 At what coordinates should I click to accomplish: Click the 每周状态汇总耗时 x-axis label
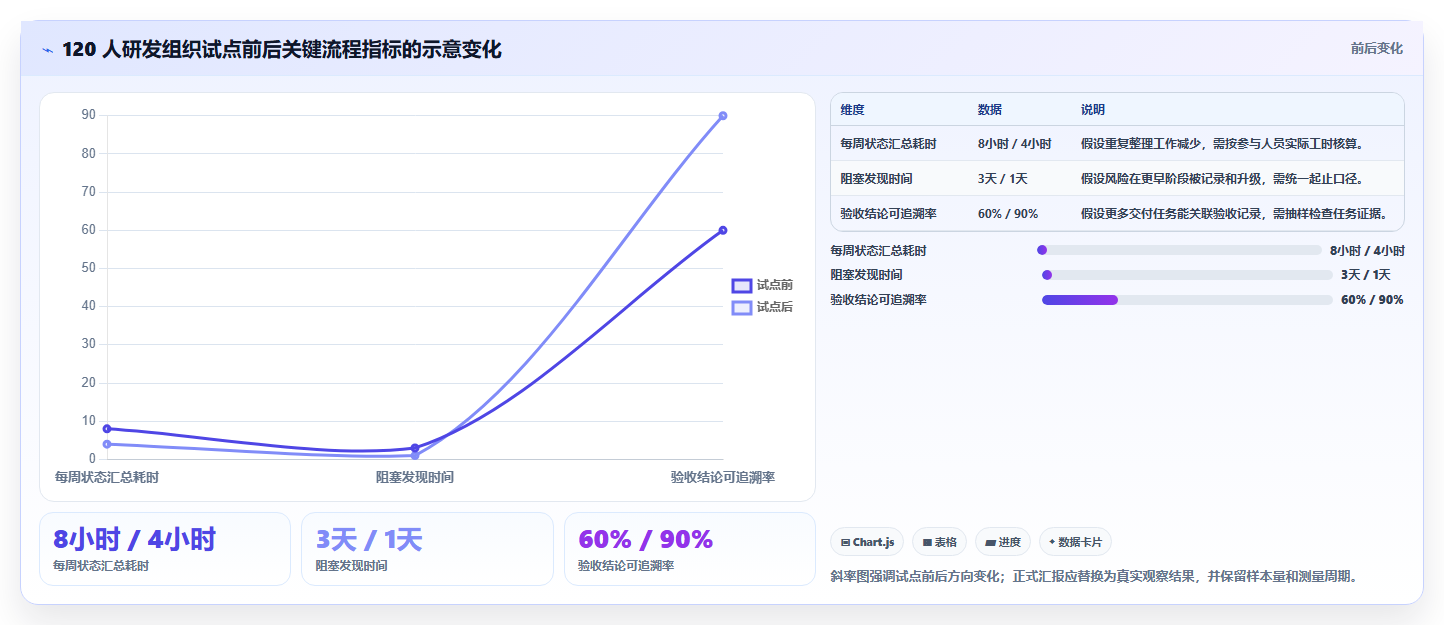pos(107,478)
